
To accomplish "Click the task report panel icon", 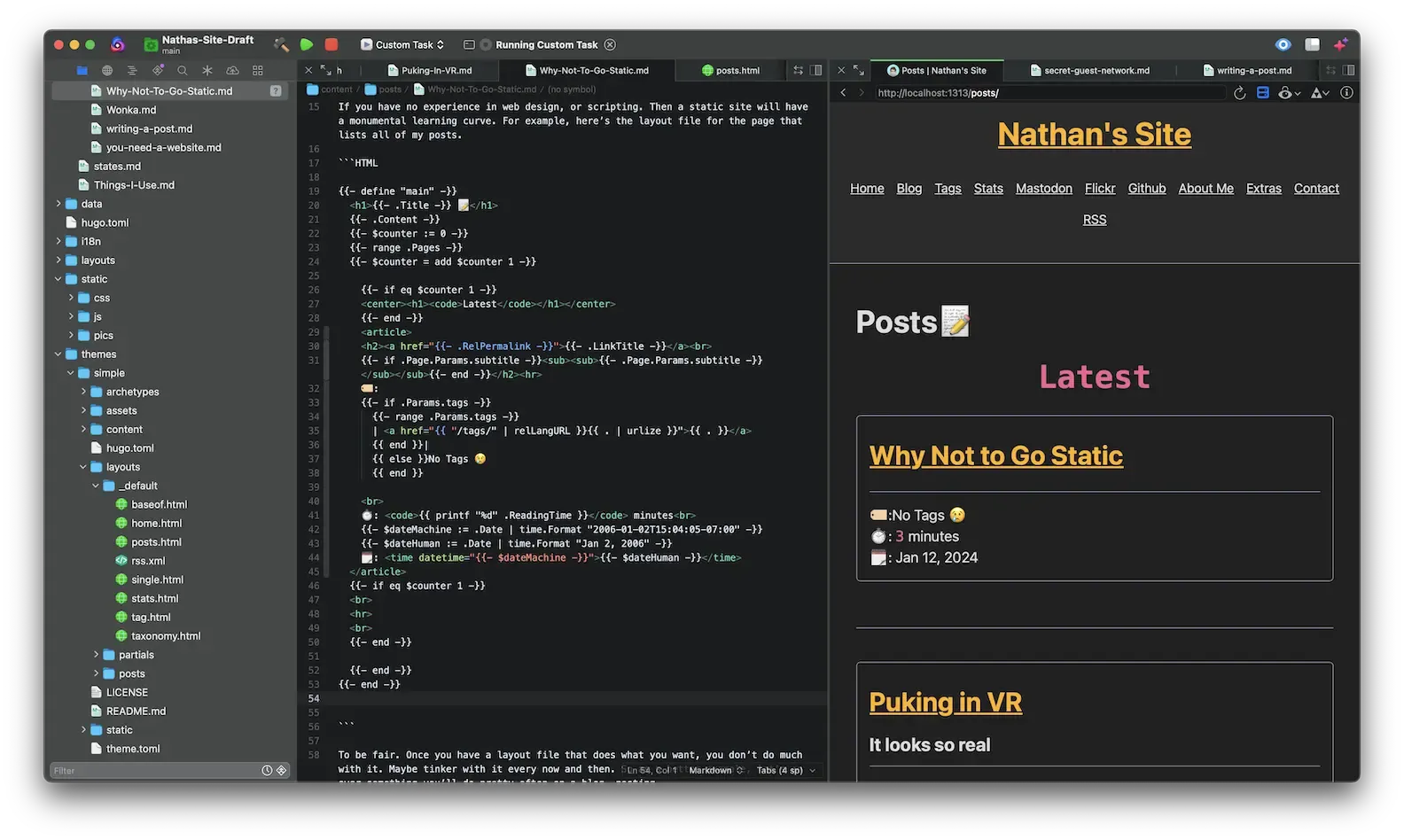I will pos(469,44).
